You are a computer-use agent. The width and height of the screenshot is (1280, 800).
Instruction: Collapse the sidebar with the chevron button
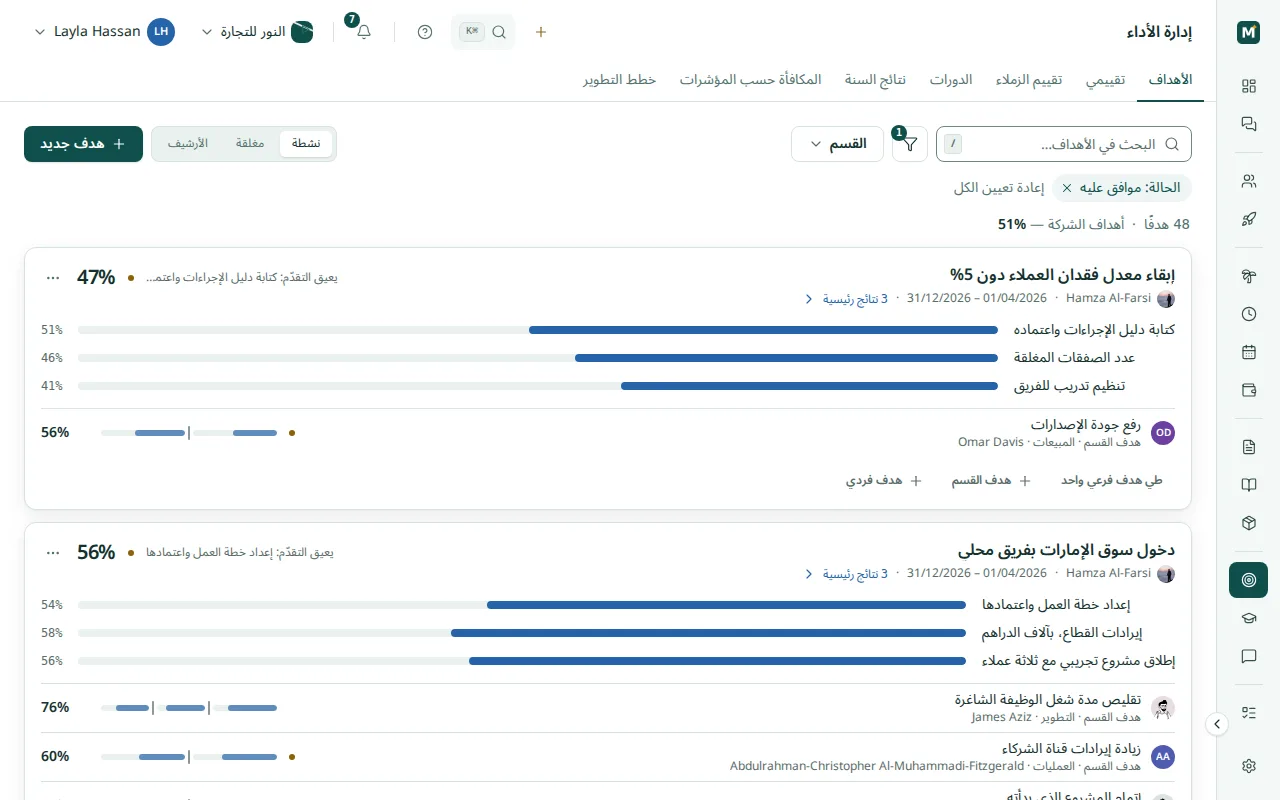[1217, 724]
